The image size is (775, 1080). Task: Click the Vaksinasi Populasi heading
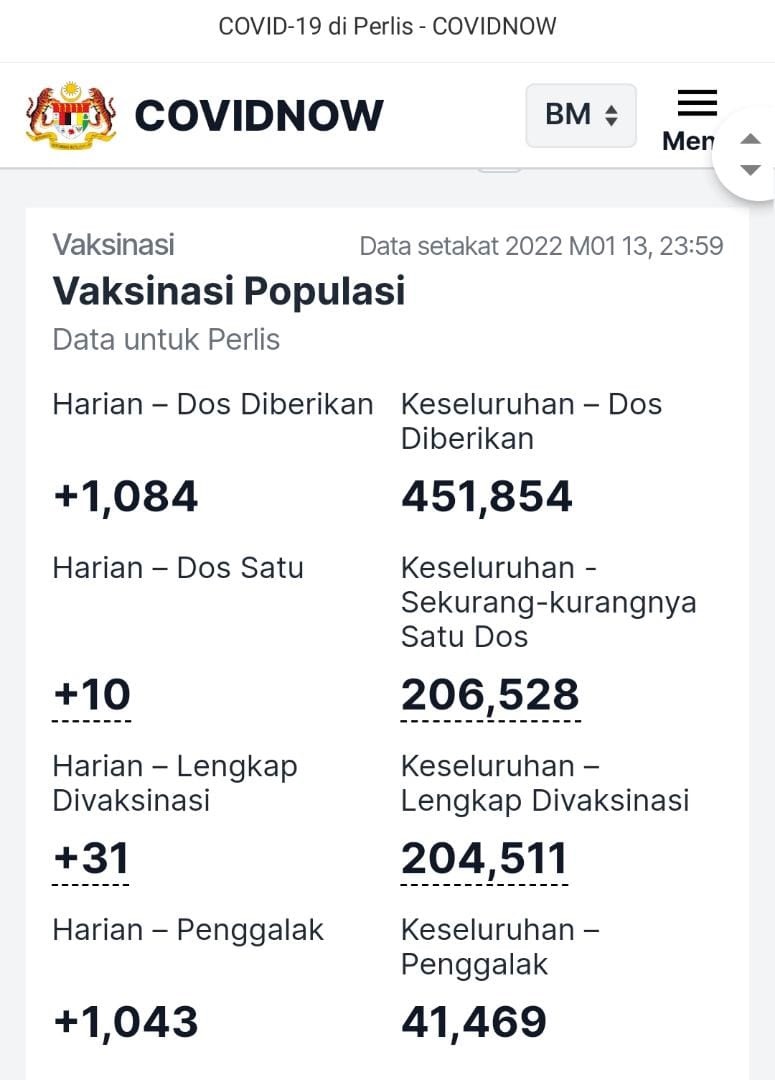pos(229,290)
